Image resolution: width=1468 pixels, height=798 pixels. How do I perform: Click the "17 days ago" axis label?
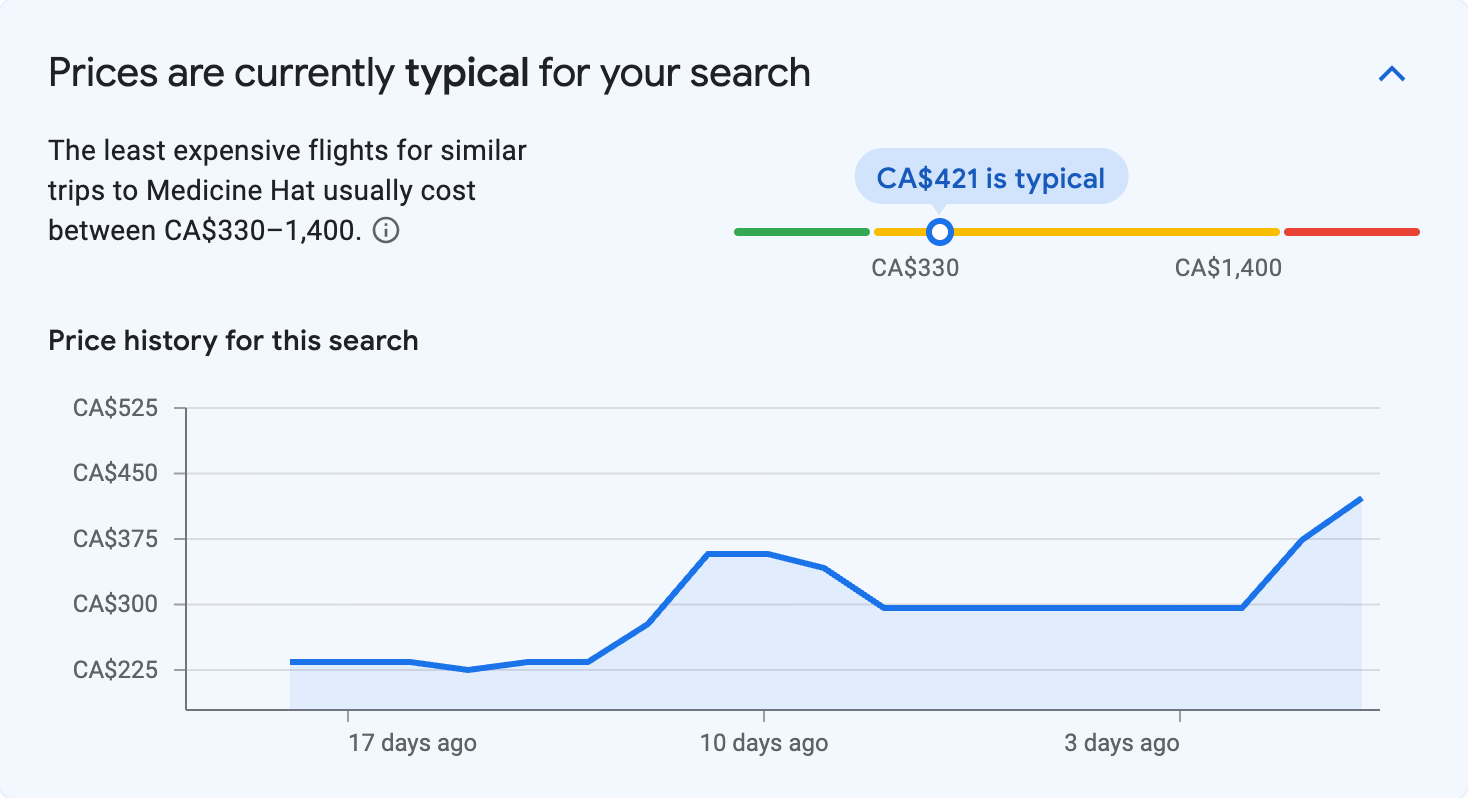(x=412, y=743)
